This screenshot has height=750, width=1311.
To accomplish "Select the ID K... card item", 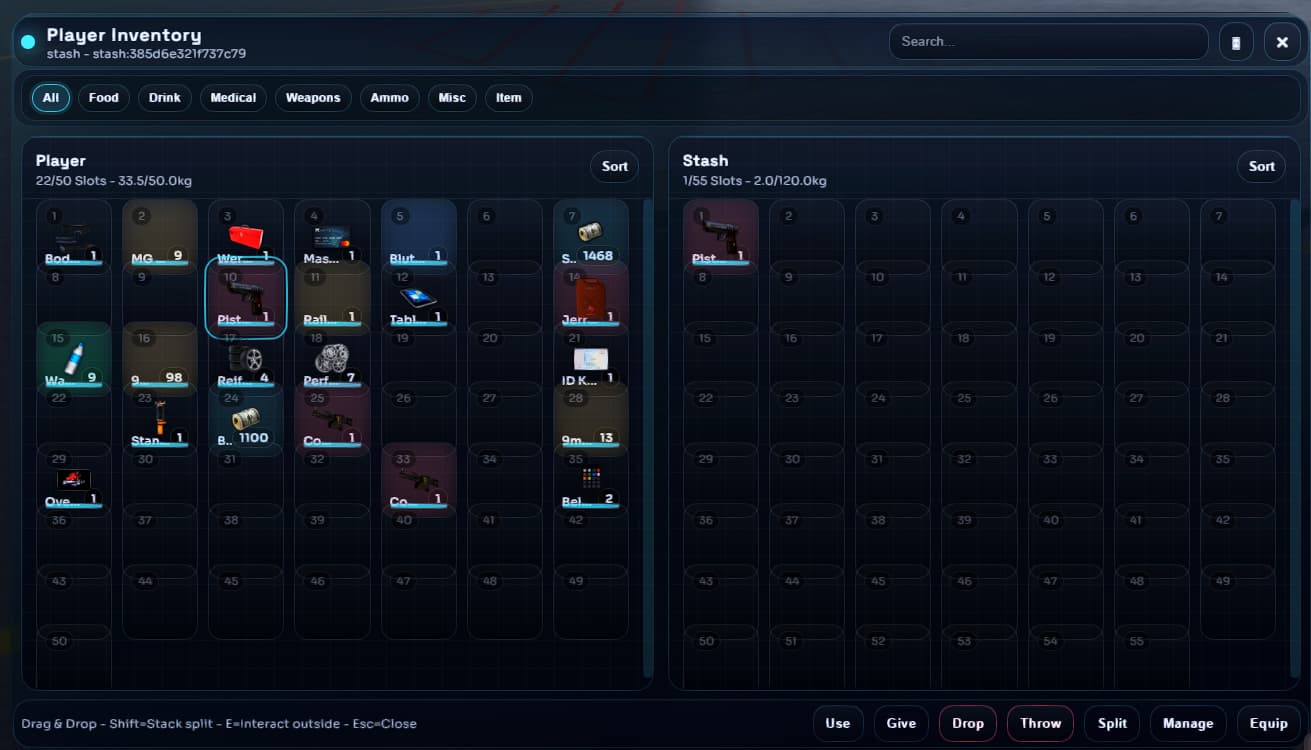I will 590,358.
